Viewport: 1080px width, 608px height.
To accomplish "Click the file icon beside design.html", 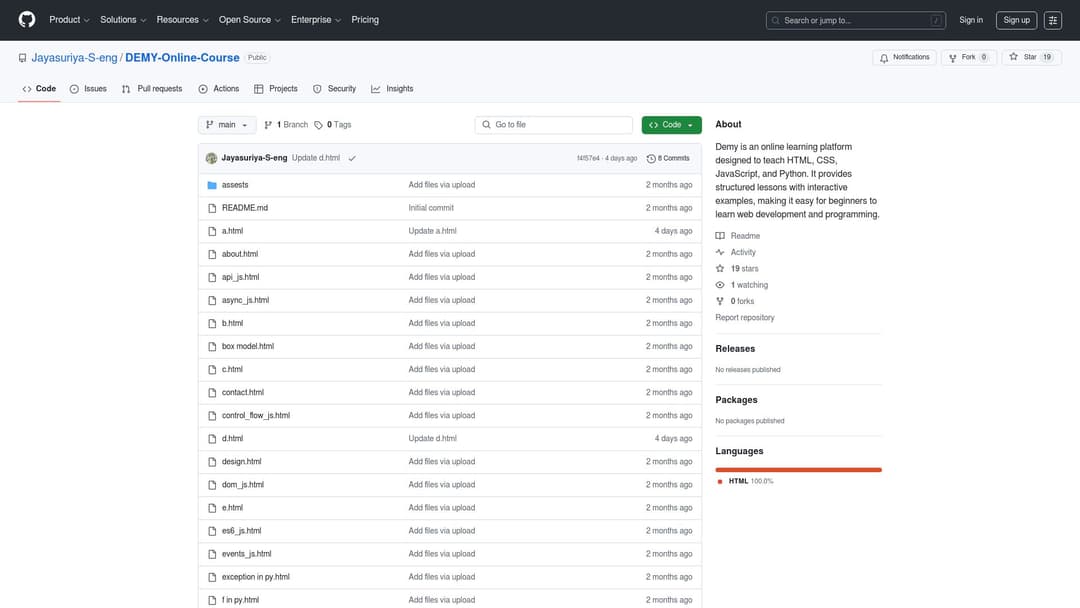I will pos(212,462).
